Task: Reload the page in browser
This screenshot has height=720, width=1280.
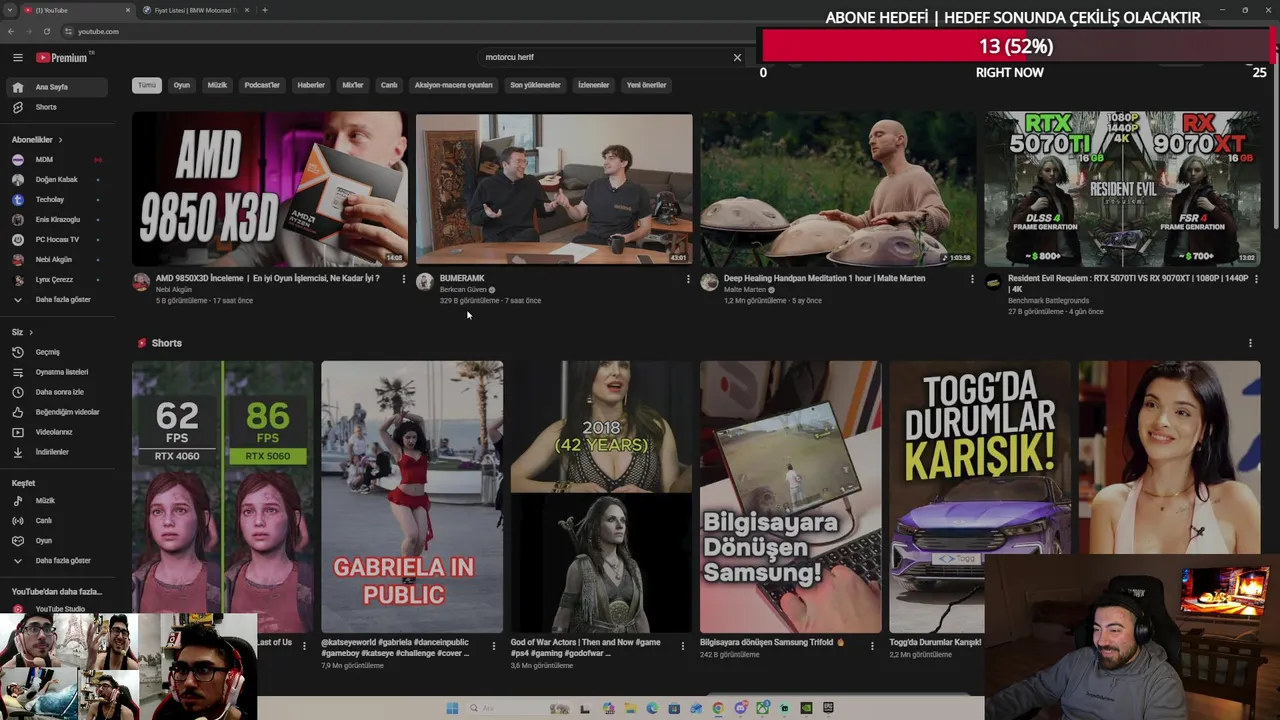Action: point(46,31)
